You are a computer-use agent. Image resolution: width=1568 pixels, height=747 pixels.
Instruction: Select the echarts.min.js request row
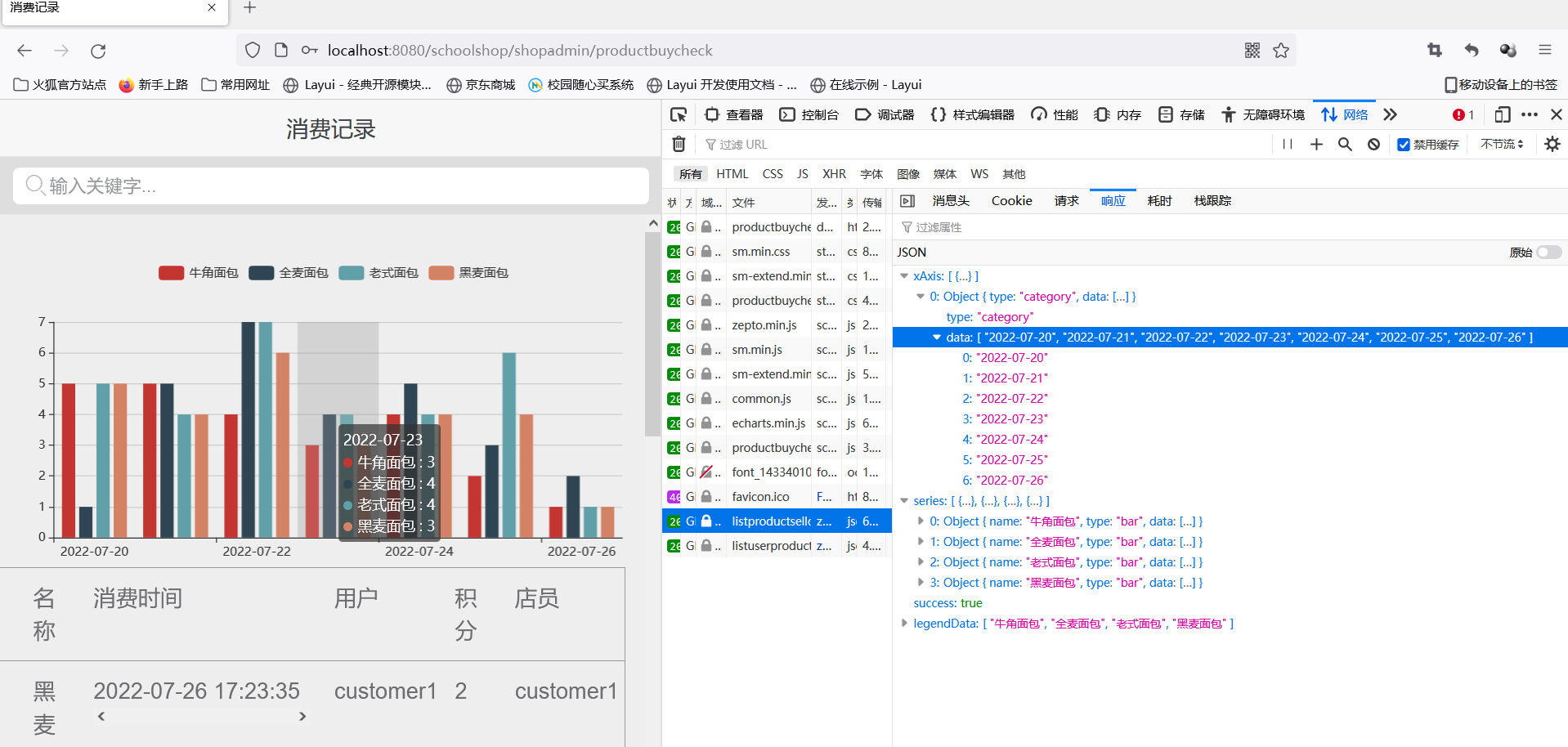tap(777, 423)
